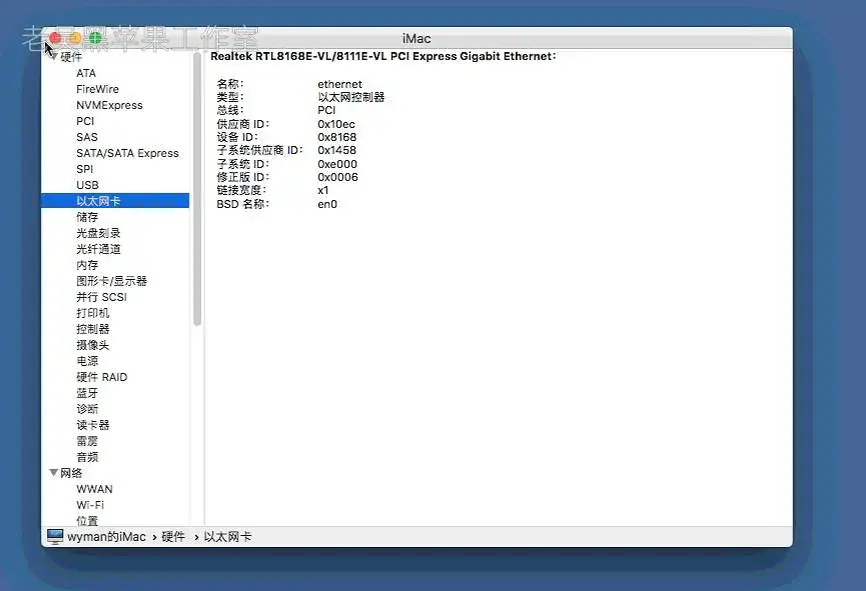The image size is (866, 591).
Task: Click the BSD name value en0
Action: click(327, 204)
